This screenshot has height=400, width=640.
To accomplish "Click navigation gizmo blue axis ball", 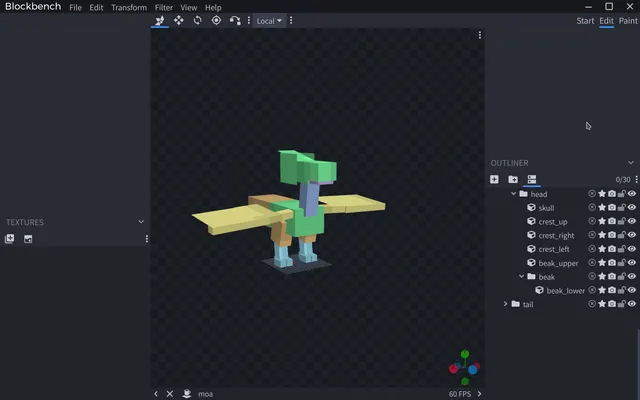I will pos(473,370).
